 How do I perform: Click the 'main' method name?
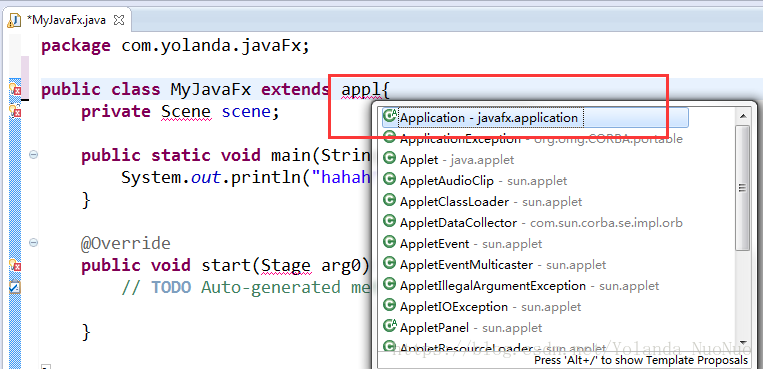click(x=291, y=156)
